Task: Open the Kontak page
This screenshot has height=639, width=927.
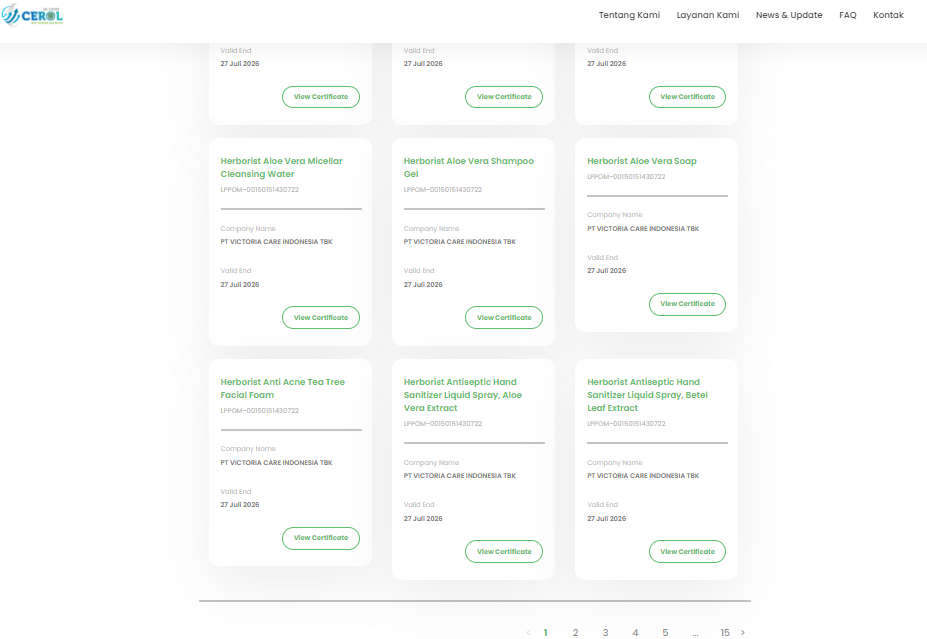Action: coord(888,15)
